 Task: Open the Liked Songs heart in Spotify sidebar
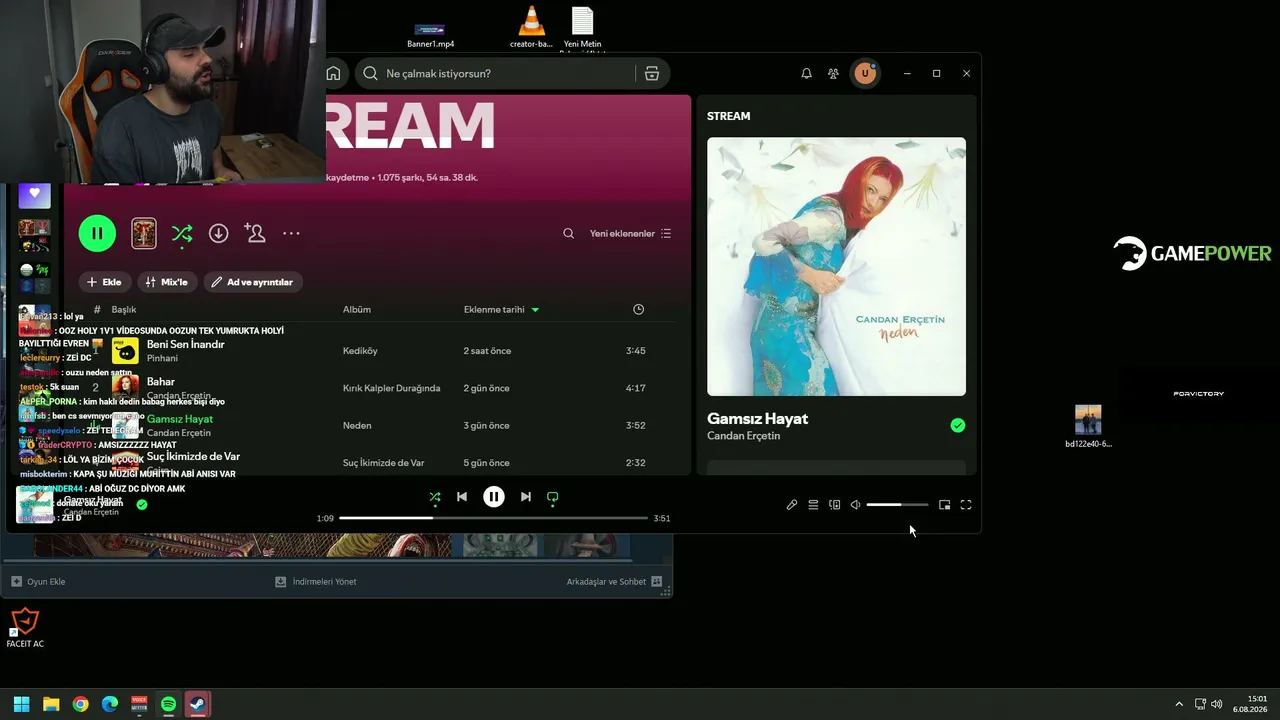35,194
